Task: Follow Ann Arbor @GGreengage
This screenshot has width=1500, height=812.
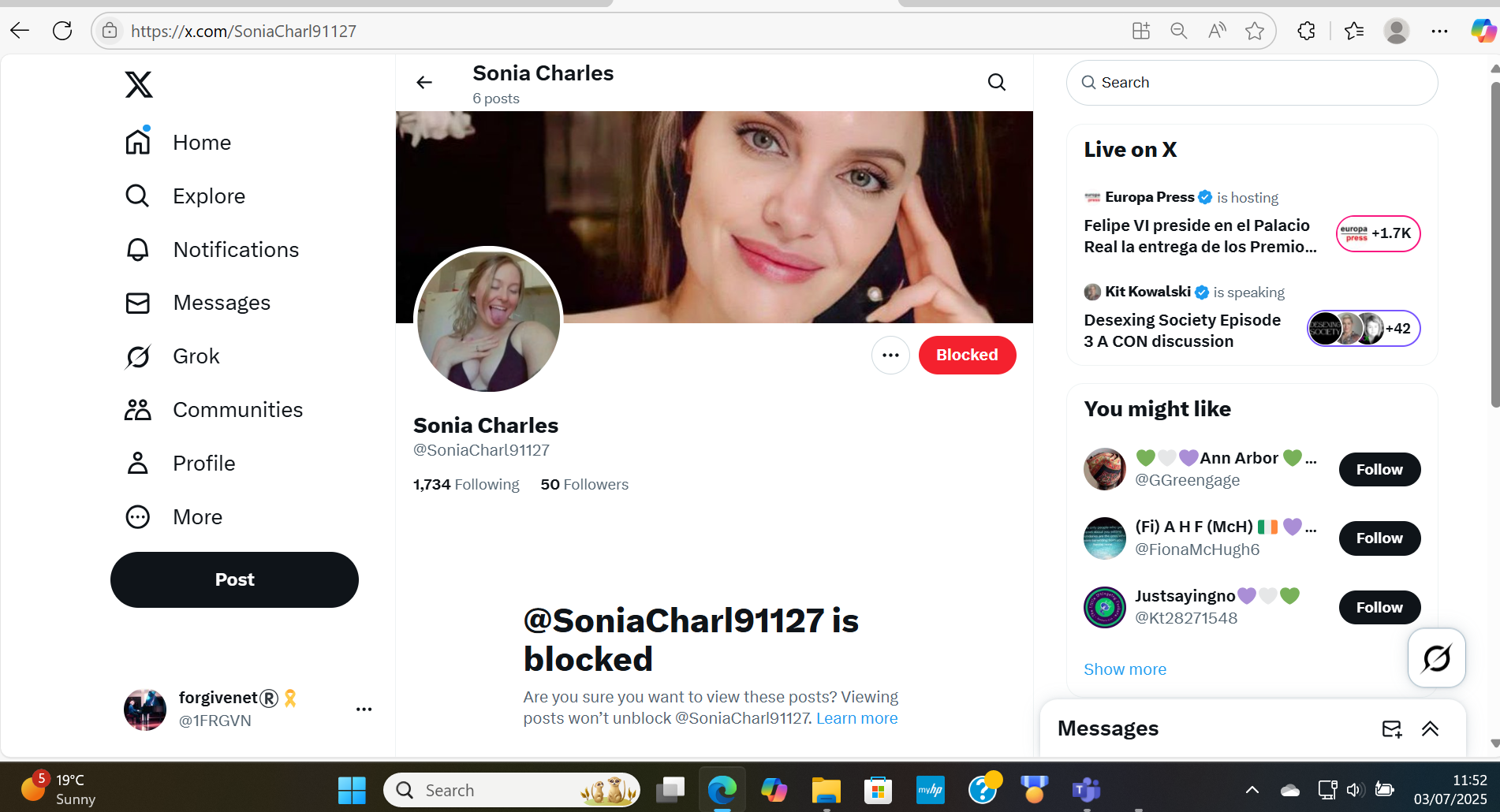Action: pos(1379,470)
